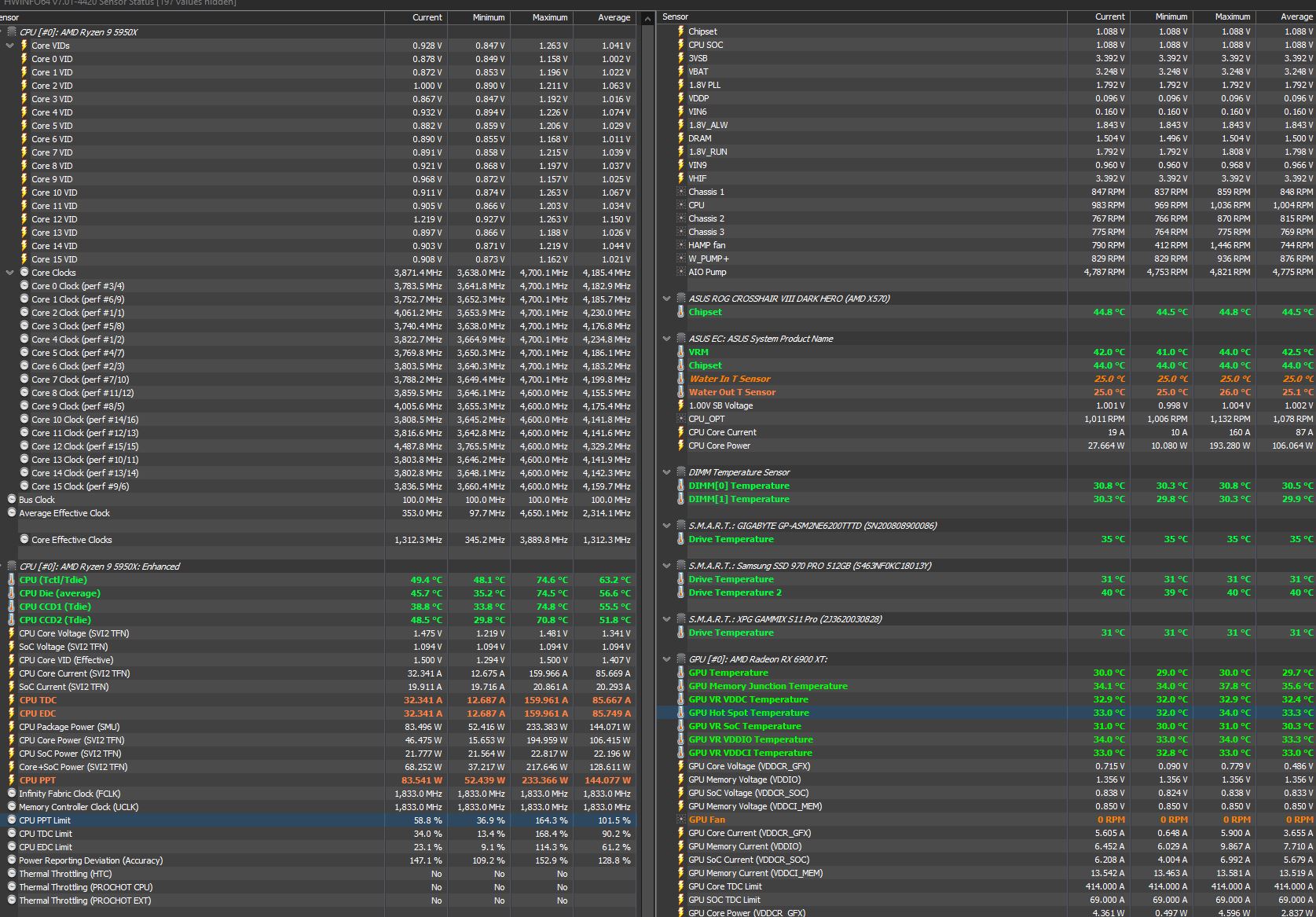Click the CPU_OPT fan row label

click(707, 419)
